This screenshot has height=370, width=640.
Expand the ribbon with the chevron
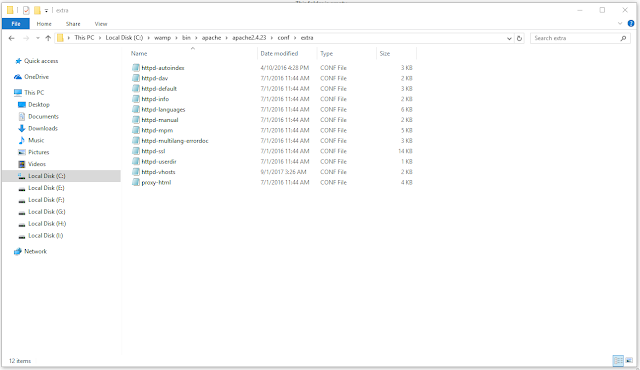coord(620,24)
